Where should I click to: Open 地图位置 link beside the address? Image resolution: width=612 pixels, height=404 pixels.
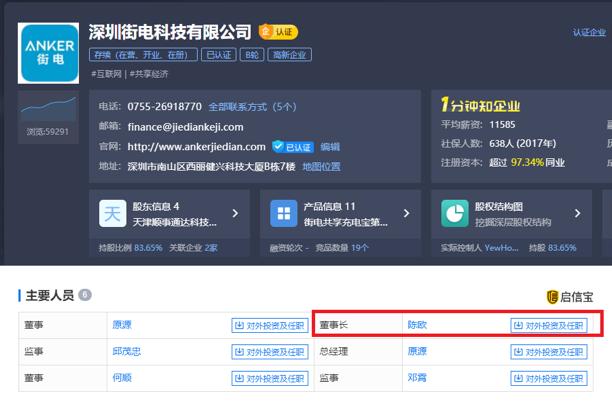322,167
